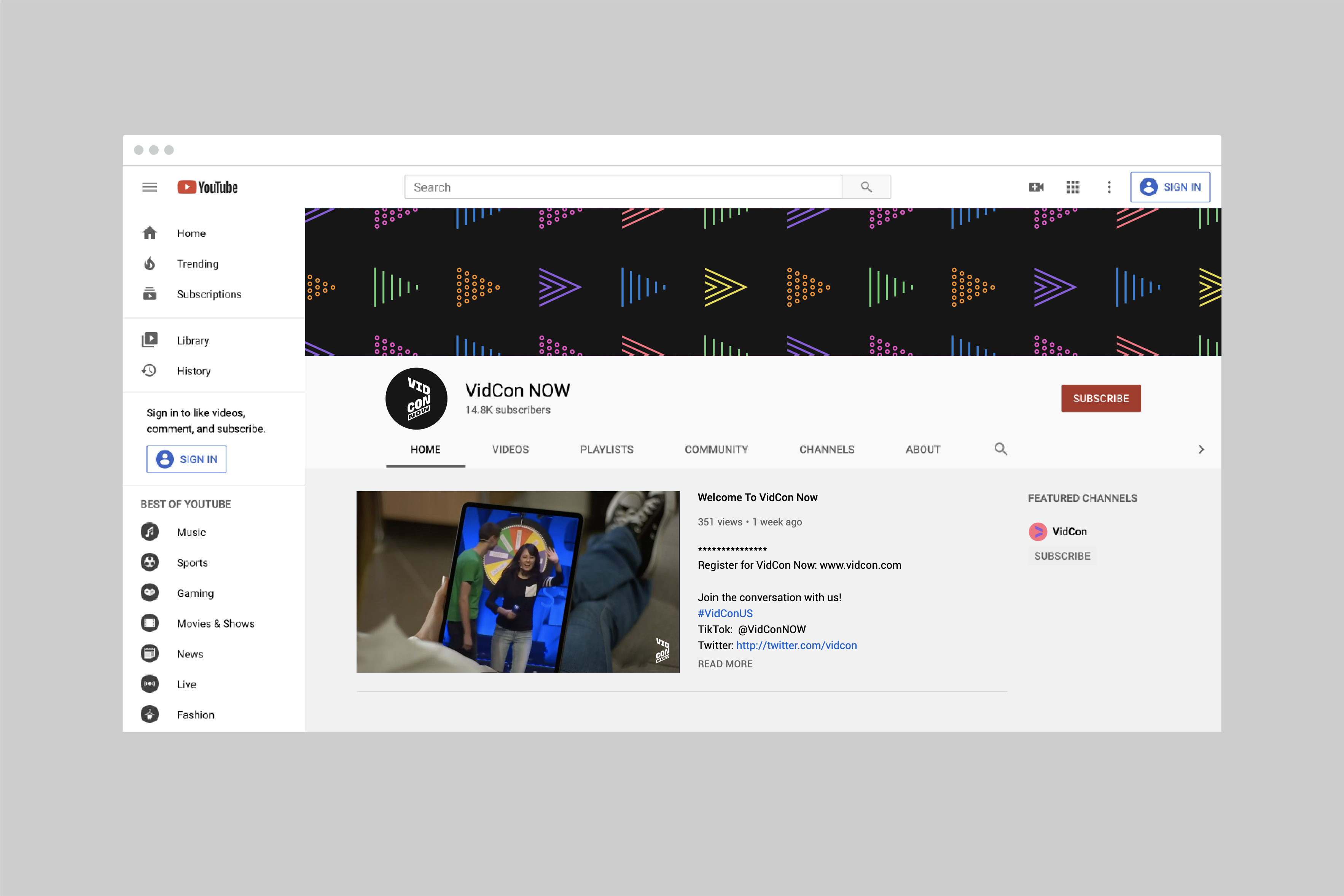Select Gaming in Best of YouTube
This screenshot has width=1344, height=896.
click(x=196, y=593)
